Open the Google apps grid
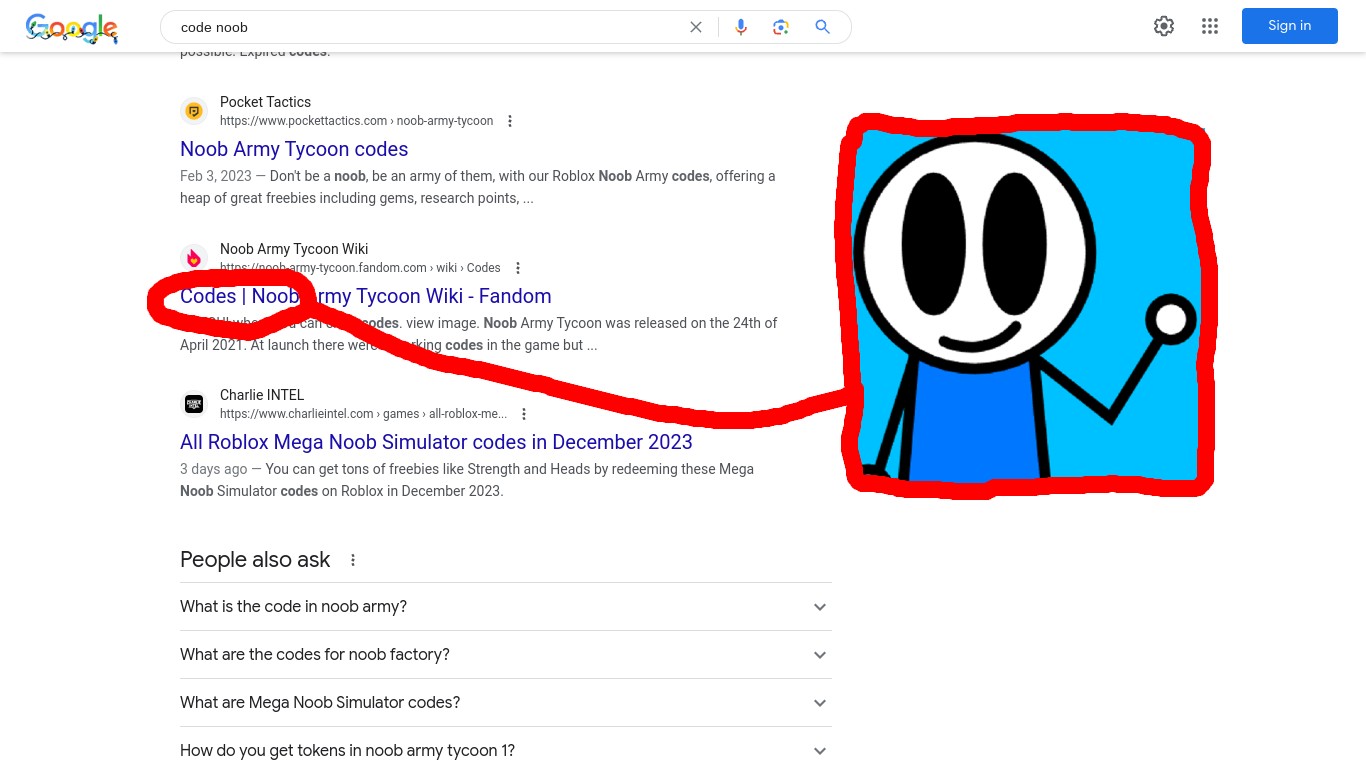Screen dimensions: 1366x768 1210,26
